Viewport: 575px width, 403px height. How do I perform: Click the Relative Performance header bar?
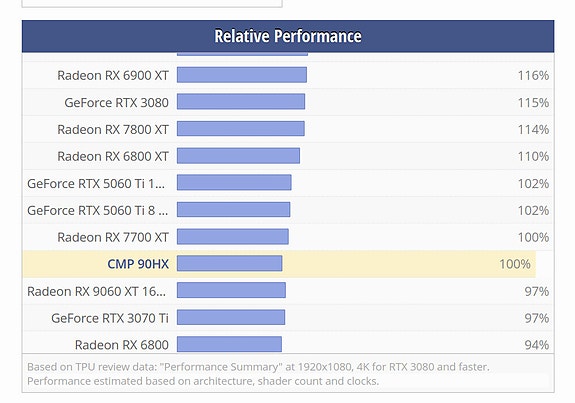pyautogui.click(x=288, y=36)
